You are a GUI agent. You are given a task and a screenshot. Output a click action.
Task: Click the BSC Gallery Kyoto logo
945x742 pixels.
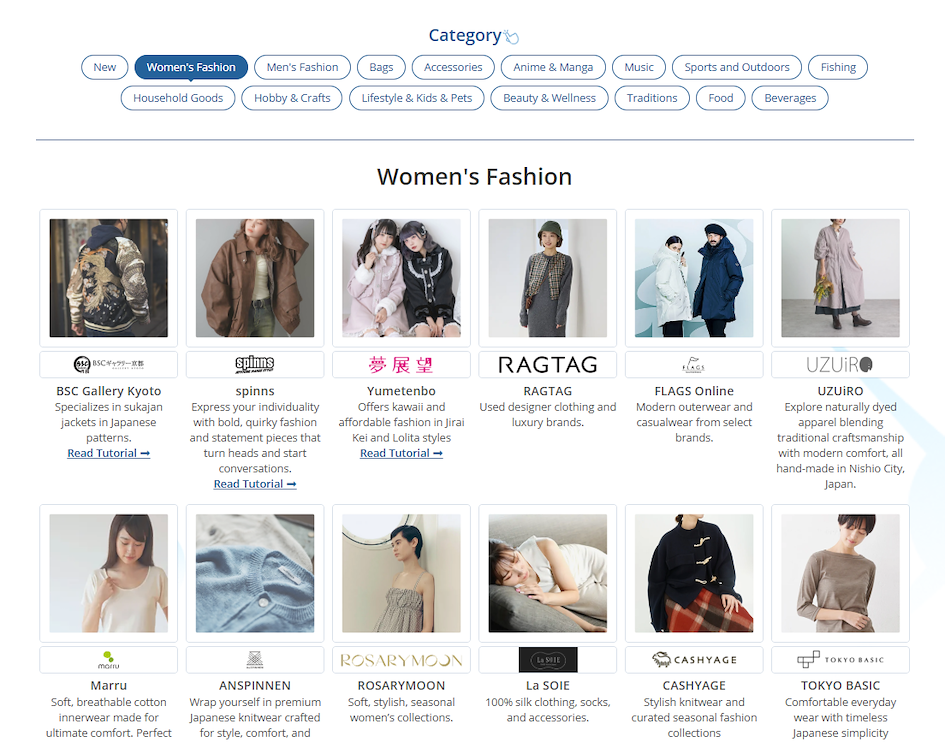108,364
